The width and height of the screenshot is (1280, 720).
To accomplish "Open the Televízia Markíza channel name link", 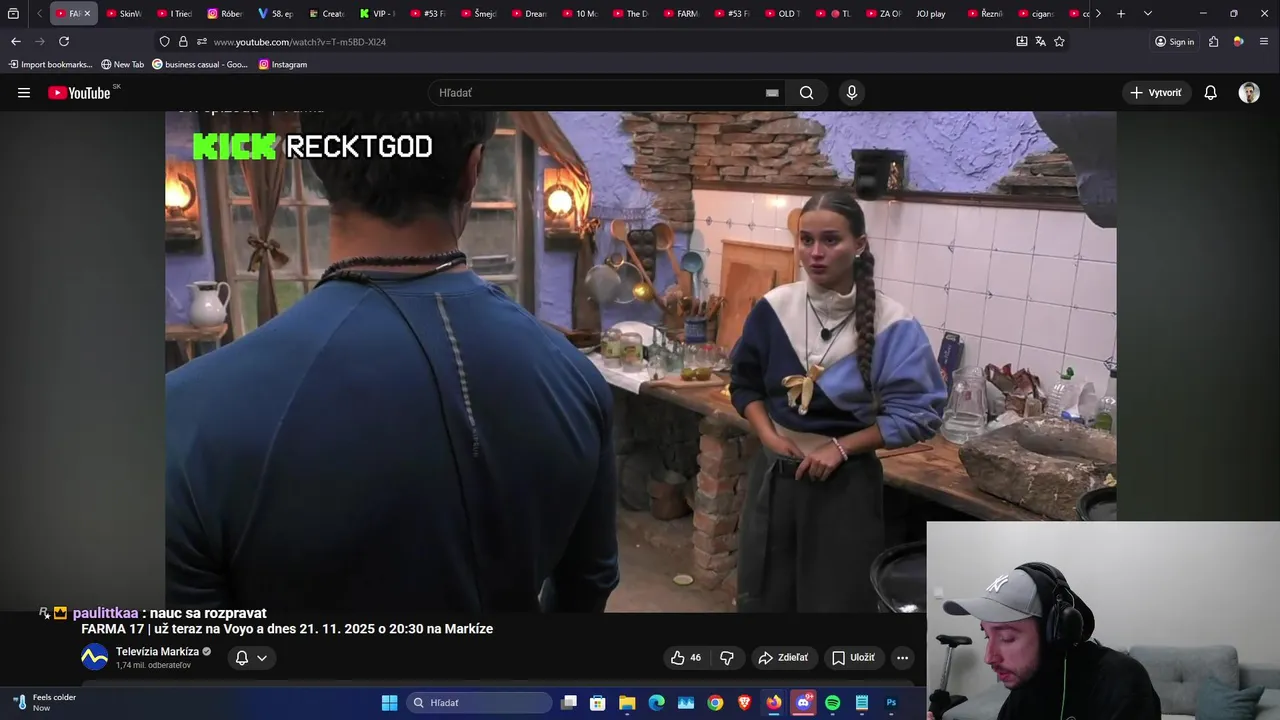I will coord(157,651).
